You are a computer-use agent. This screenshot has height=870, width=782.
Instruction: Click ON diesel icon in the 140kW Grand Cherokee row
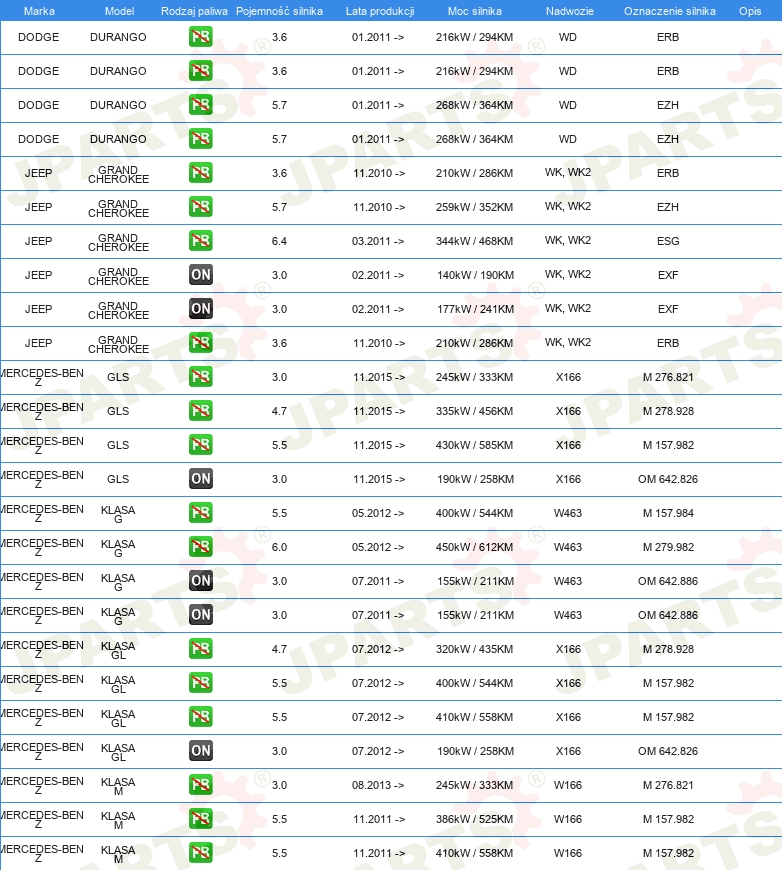200,275
